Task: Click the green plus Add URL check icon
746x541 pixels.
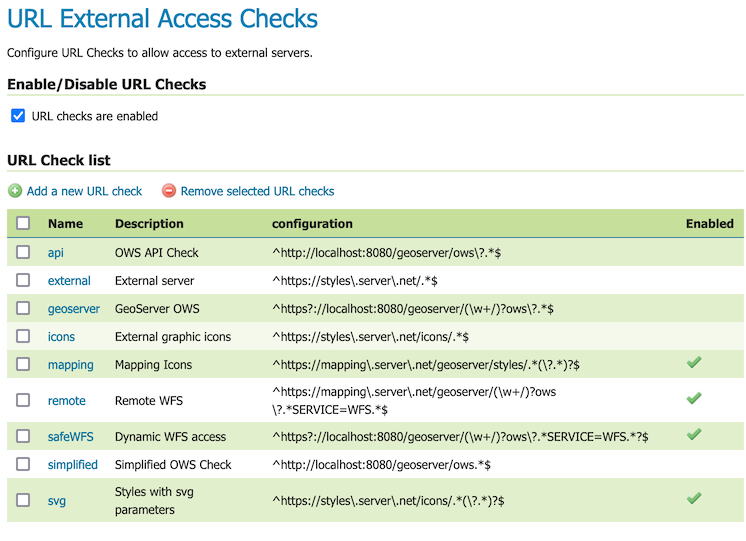Action: point(15,191)
